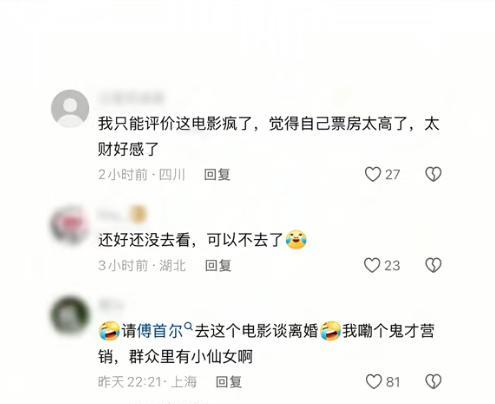Like the comment from 四川
The height and width of the screenshot is (404, 495).
click(x=373, y=174)
